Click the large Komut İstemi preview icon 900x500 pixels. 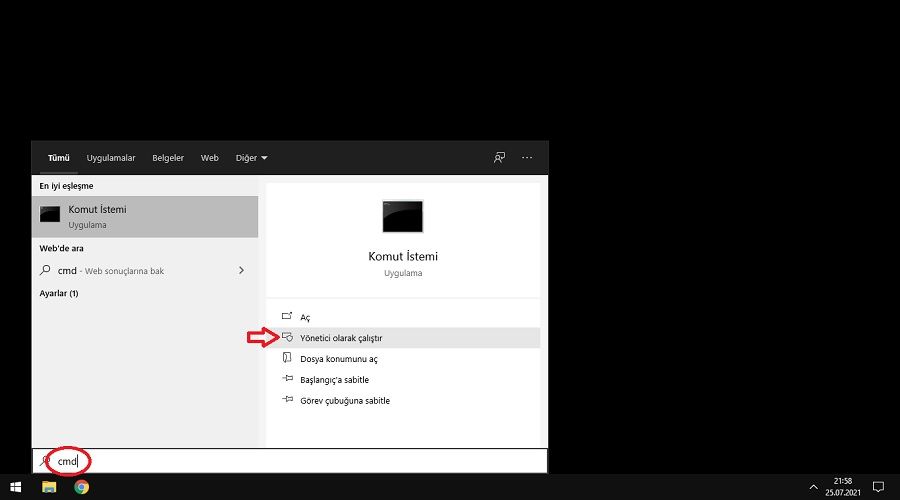402,216
